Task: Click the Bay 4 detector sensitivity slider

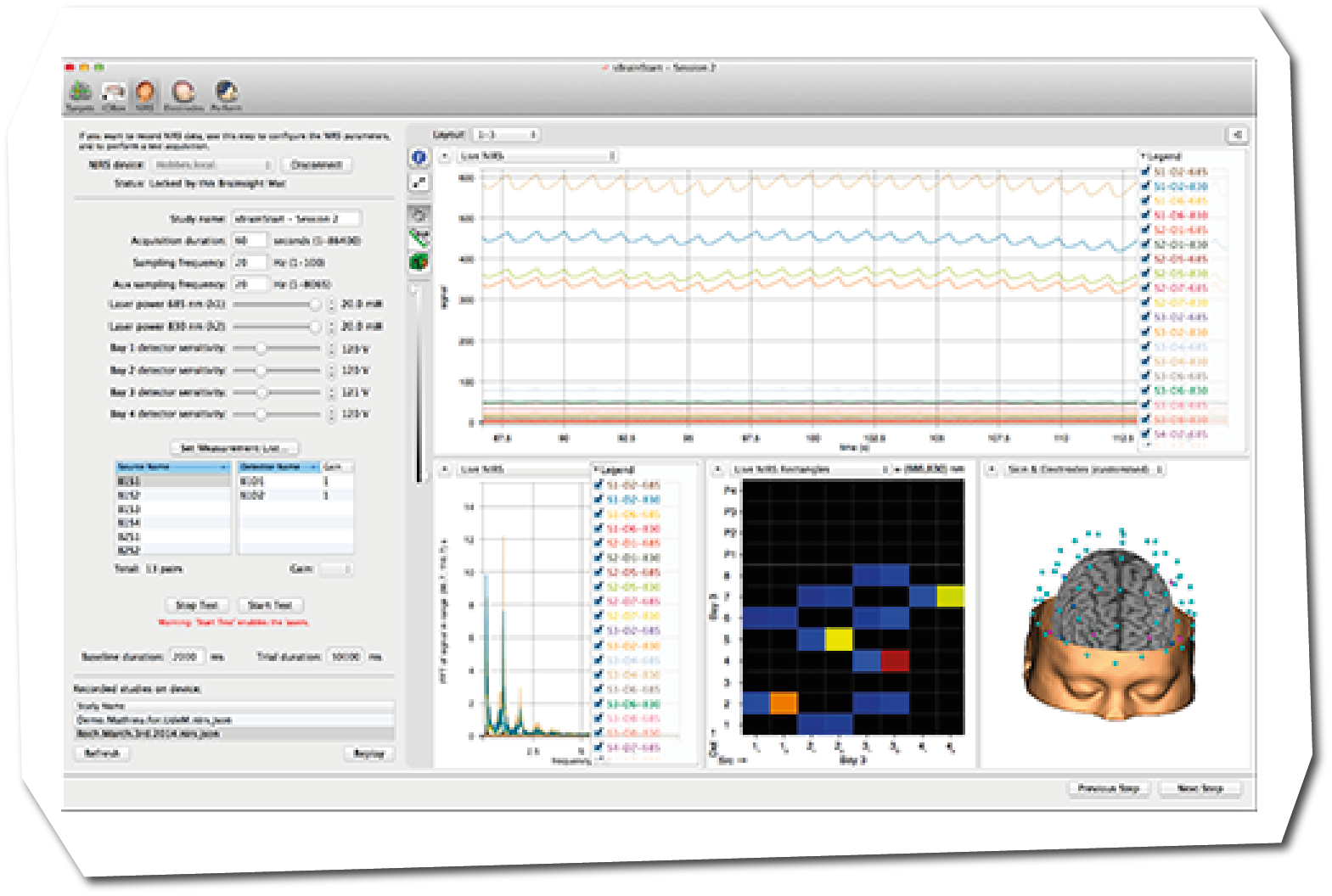Action: (278, 414)
